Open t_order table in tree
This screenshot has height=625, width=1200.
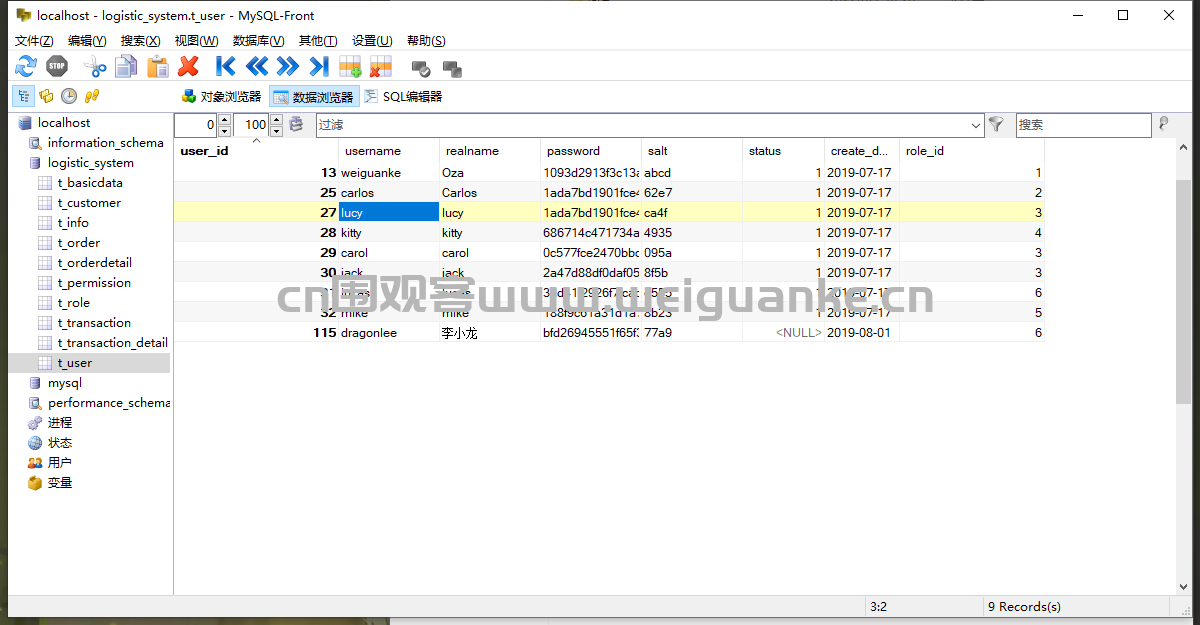pyautogui.click(x=78, y=243)
